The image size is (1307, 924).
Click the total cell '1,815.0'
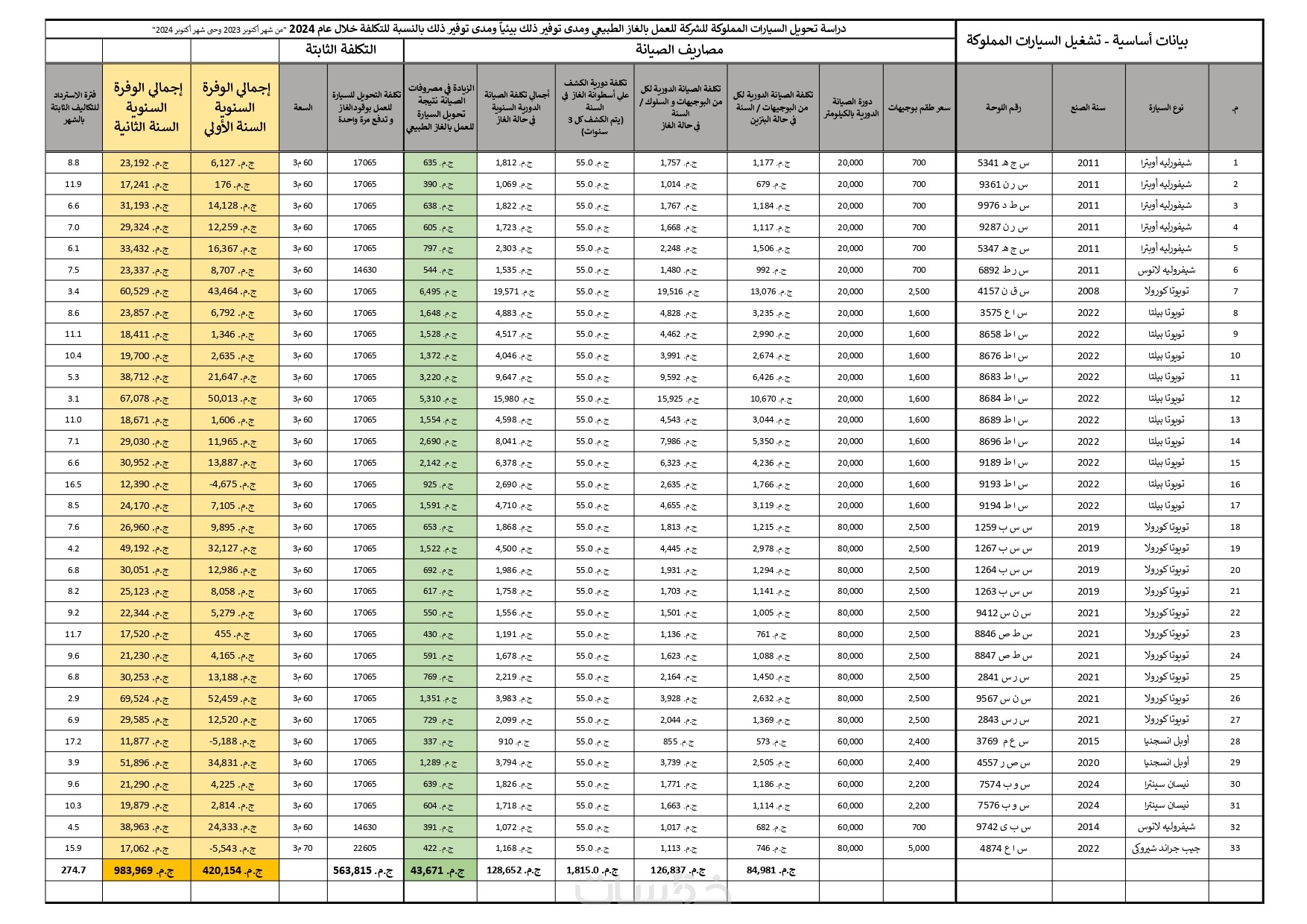click(x=594, y=870)
